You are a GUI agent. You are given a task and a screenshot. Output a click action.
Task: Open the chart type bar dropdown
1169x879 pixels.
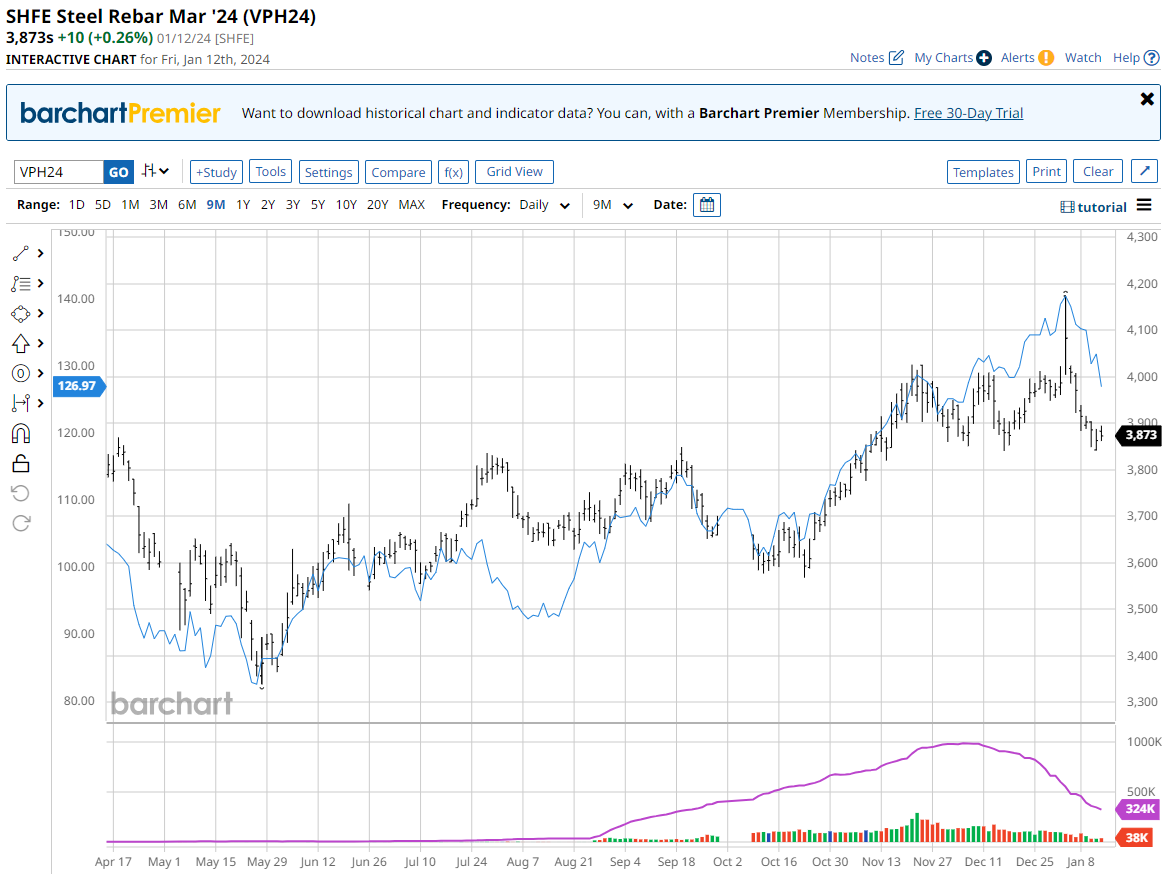155,171
